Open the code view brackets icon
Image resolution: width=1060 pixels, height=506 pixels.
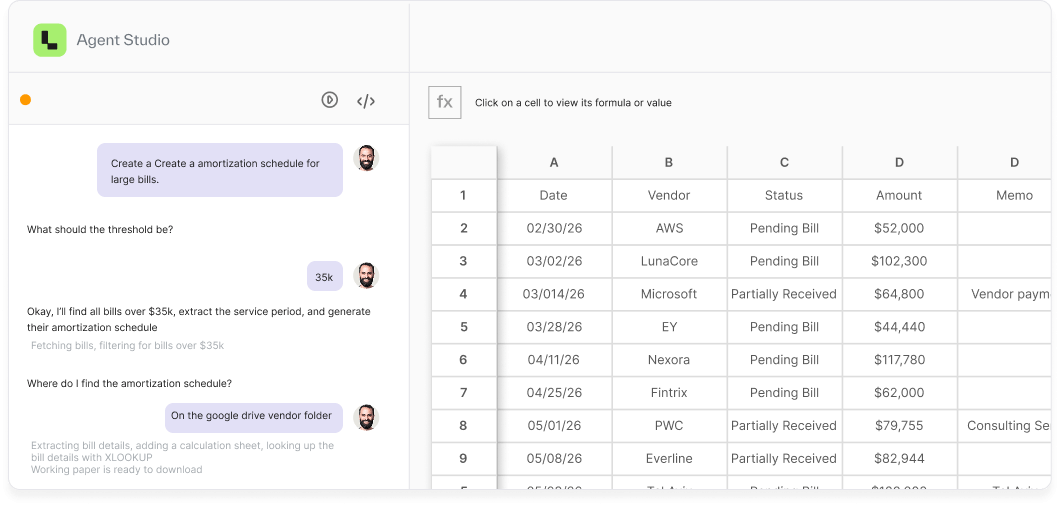366,101
